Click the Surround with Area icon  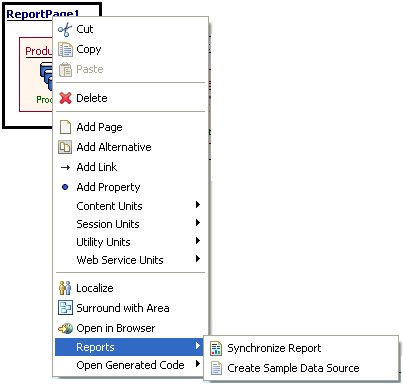[65, 308]
